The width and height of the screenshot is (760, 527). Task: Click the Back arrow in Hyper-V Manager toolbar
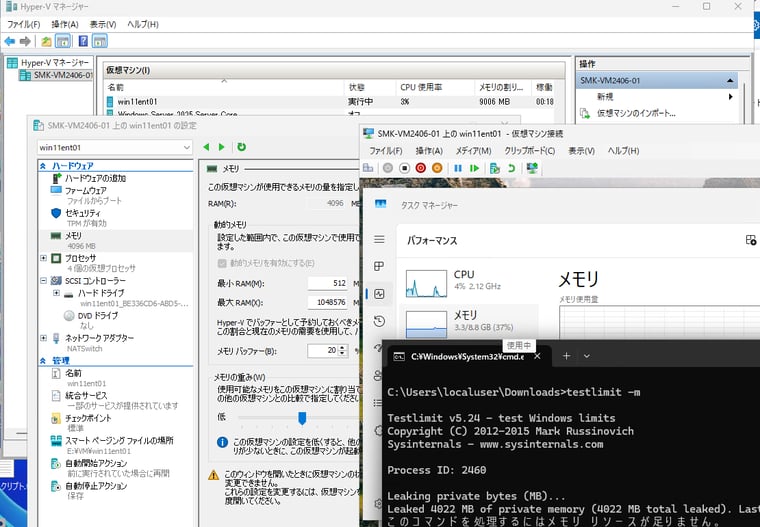tap(9, 42)
